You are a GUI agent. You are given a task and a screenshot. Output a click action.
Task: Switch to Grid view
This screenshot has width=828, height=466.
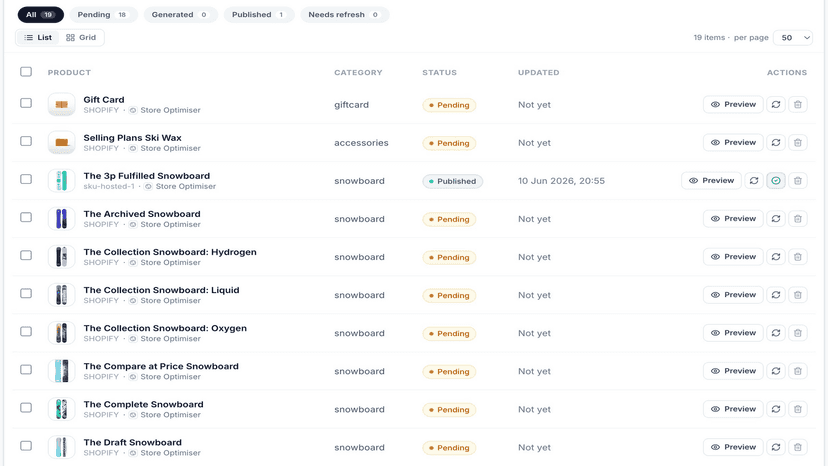tap(81, 38)
